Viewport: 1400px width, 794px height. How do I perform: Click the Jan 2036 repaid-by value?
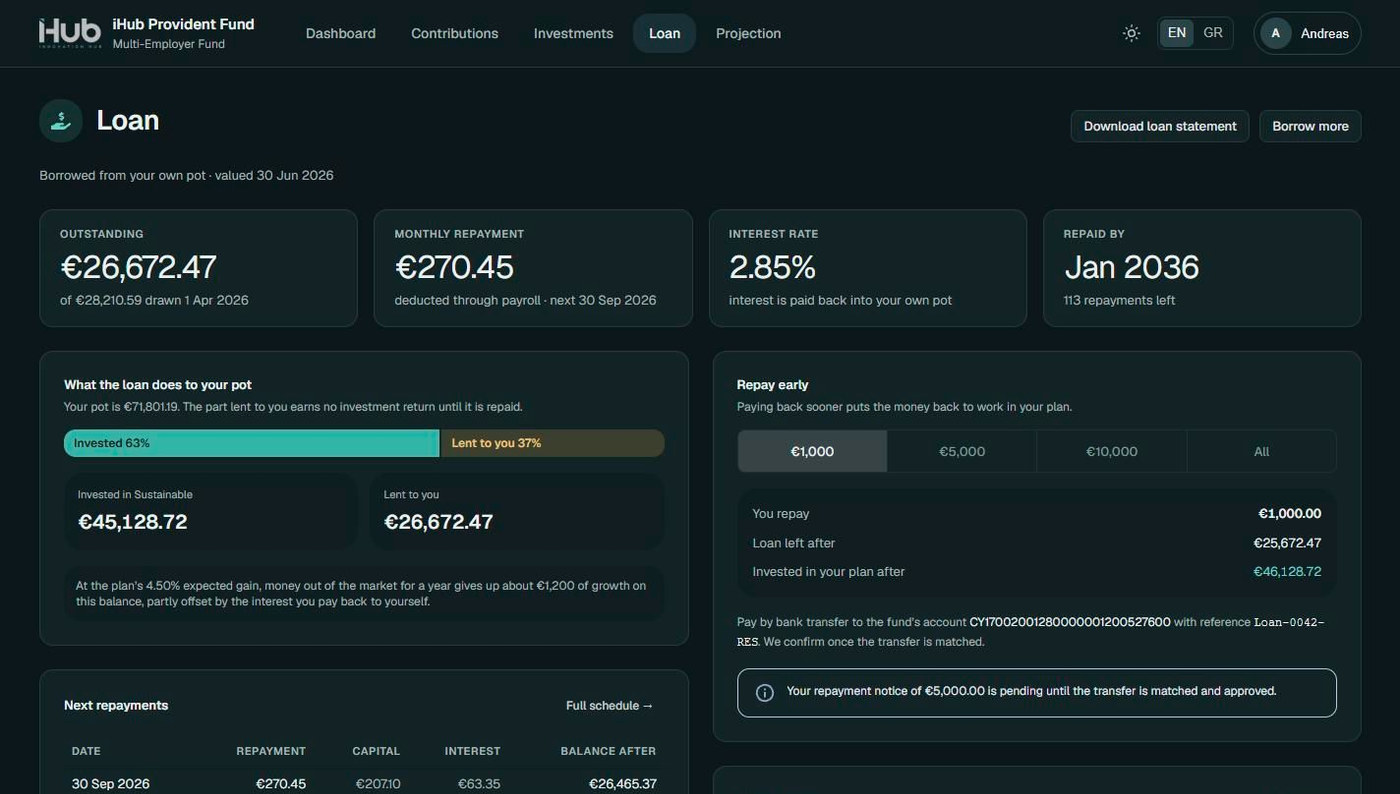tap(1132, 267)
